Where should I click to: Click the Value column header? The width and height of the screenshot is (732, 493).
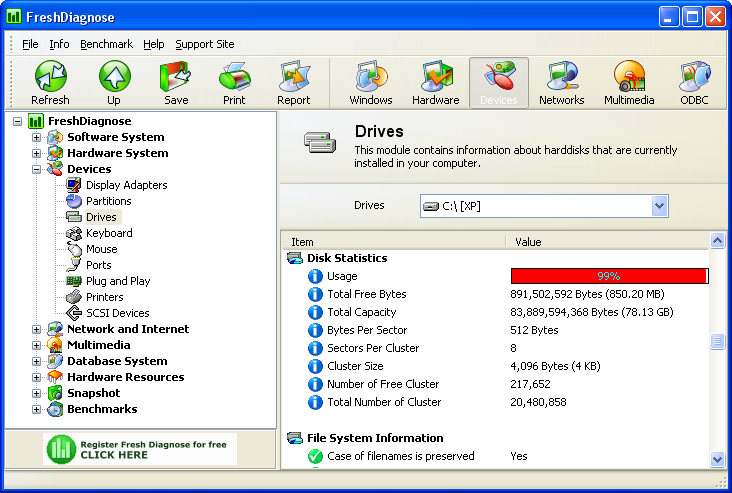click(x=607, y=242)
